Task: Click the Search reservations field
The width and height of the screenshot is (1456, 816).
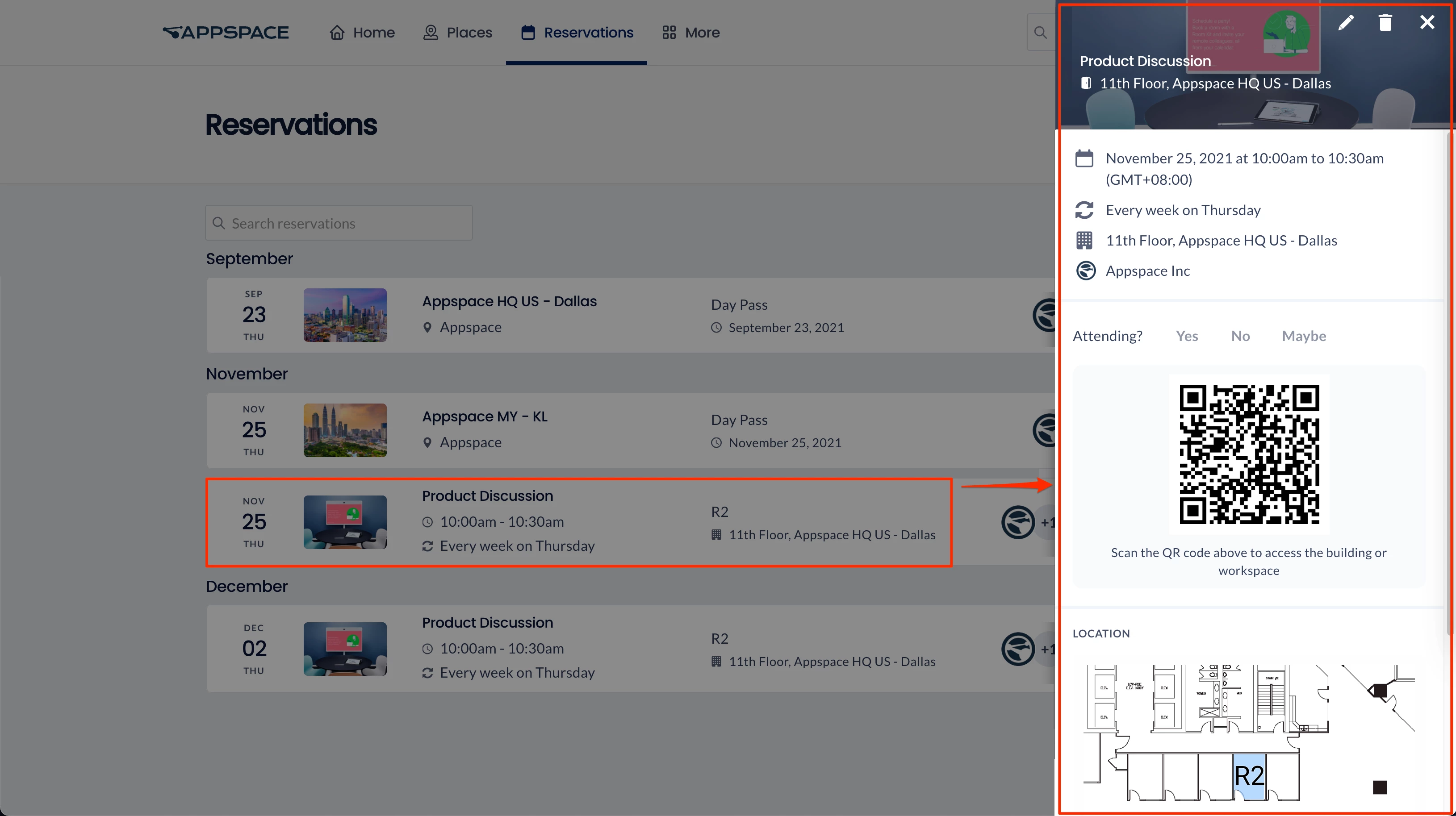Action: click(339, 223)
